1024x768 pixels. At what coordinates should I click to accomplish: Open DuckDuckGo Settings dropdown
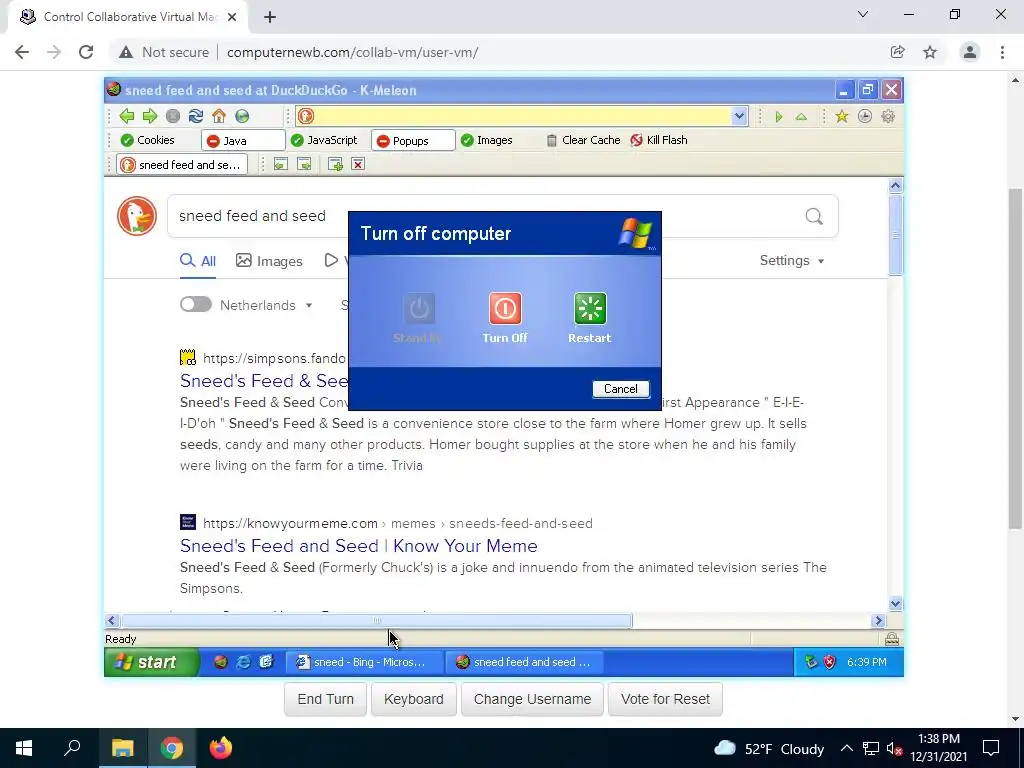point(792,260)
